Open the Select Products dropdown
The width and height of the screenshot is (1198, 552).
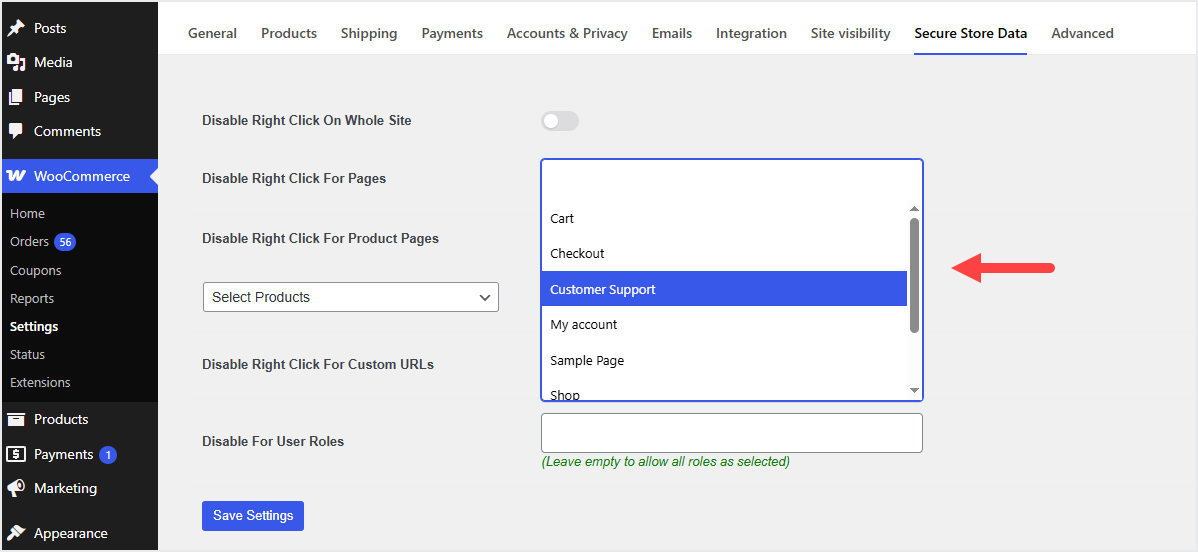tap(350, 297)
